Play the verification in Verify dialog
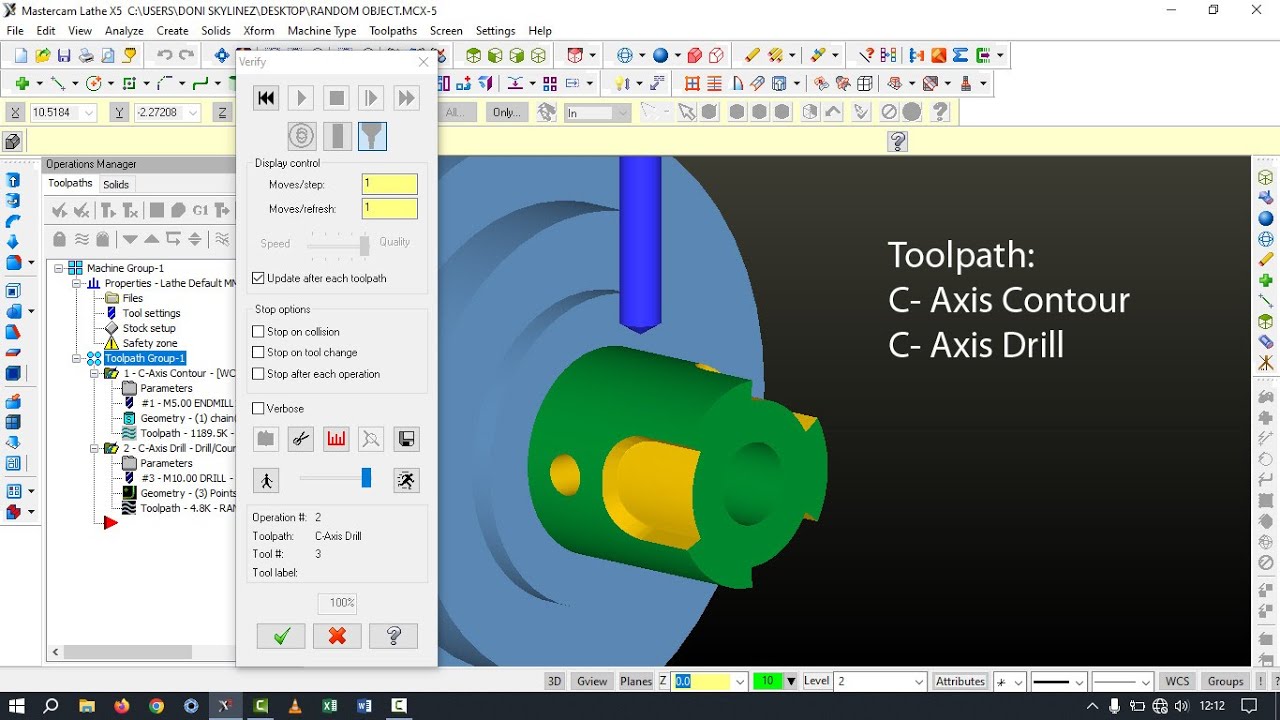1280x720 pixels. 301,98
